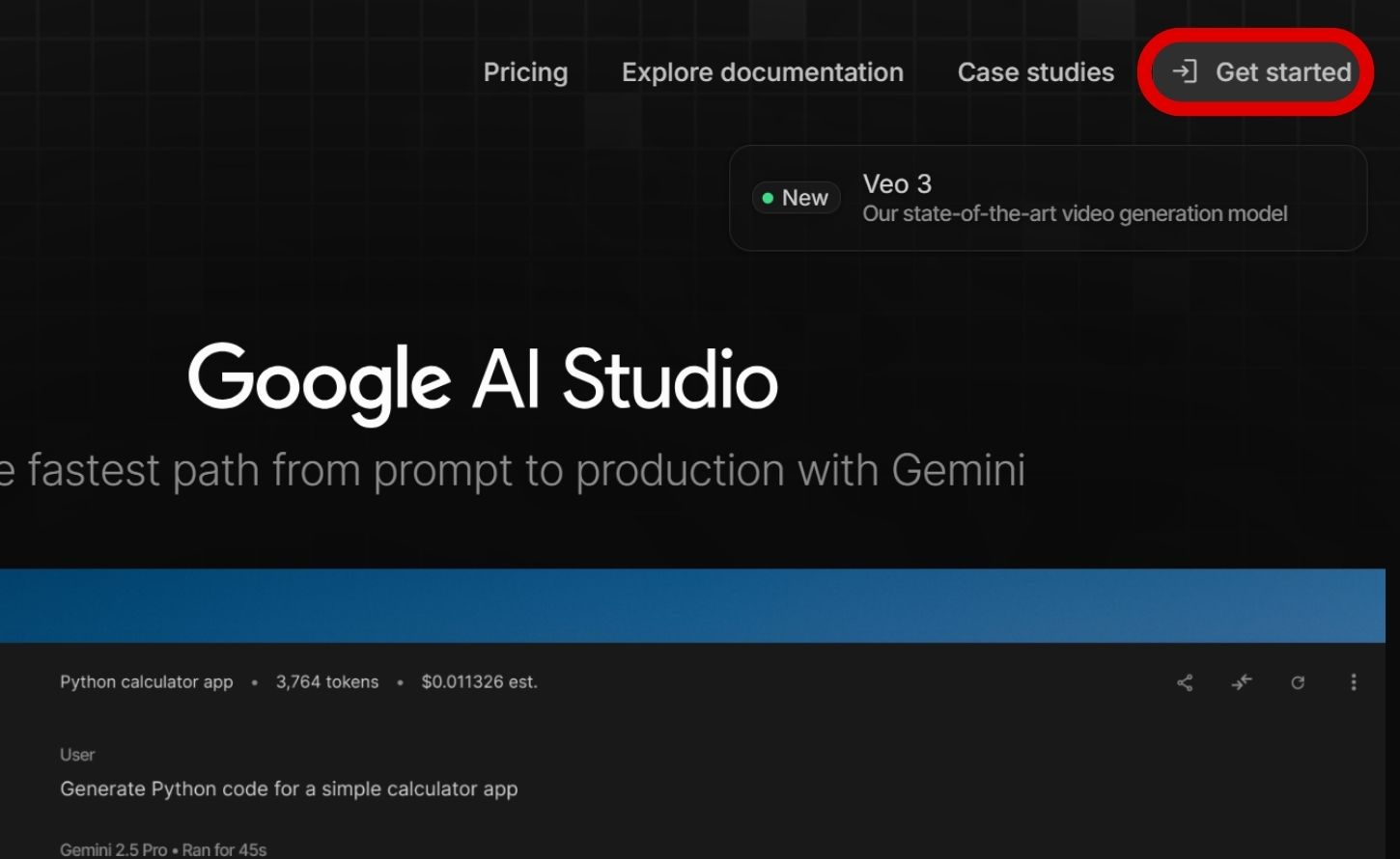Image resolution: width=1400 pixels, height=859 pixels.
Task: Open the Pricing page
Action: click(x=525, y=71)
